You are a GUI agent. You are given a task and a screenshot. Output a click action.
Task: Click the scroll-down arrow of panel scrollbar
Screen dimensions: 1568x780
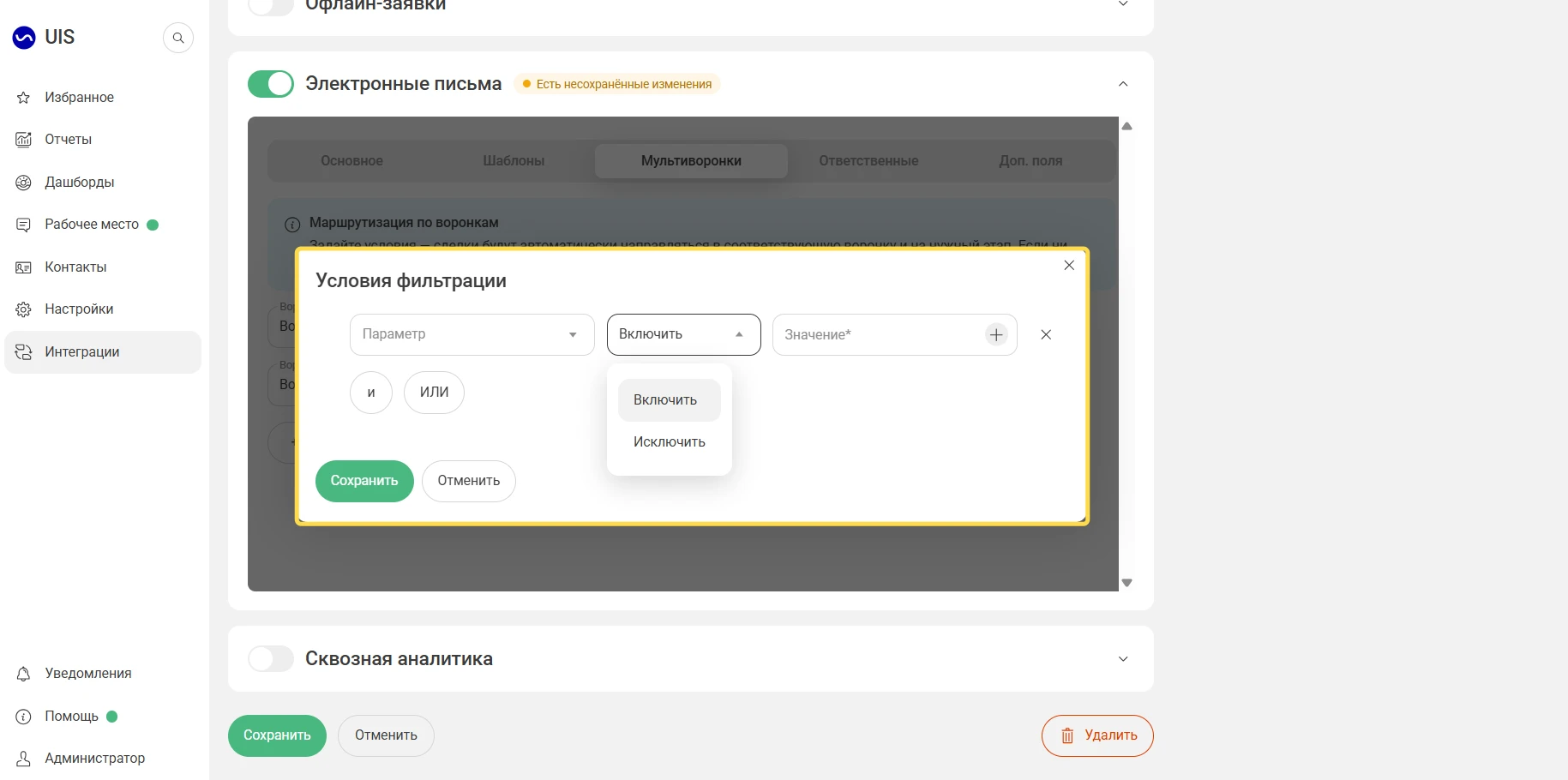click(1127, 583)
